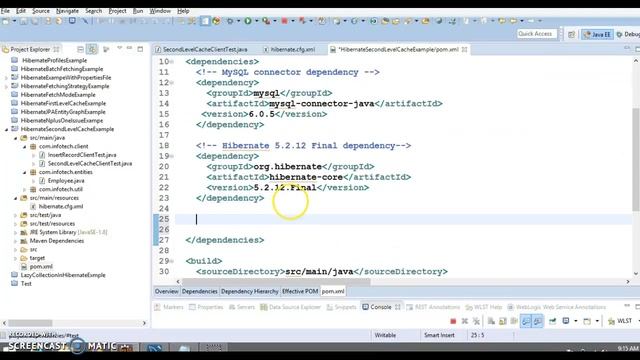
Task: Click Pin Console icon
Action: pyautogui.click(x=552, y=321)
